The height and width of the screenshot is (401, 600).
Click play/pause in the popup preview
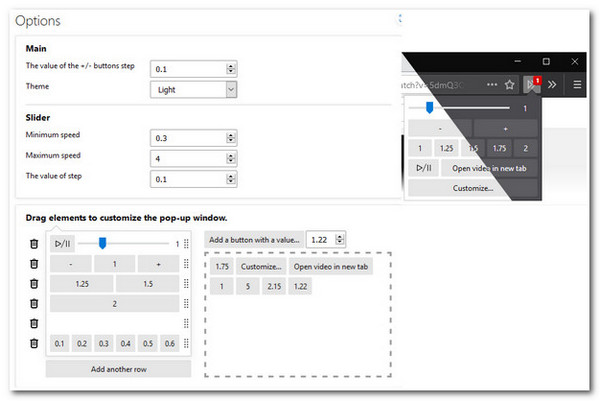[424, 168]
